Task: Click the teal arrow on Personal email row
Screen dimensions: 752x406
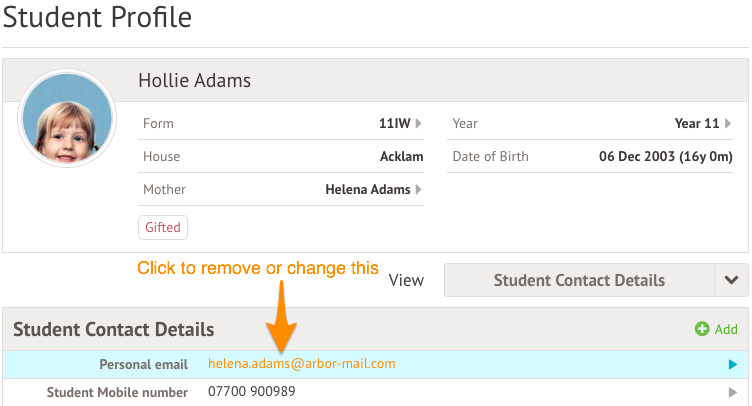Action: click(x=733, y=365)
